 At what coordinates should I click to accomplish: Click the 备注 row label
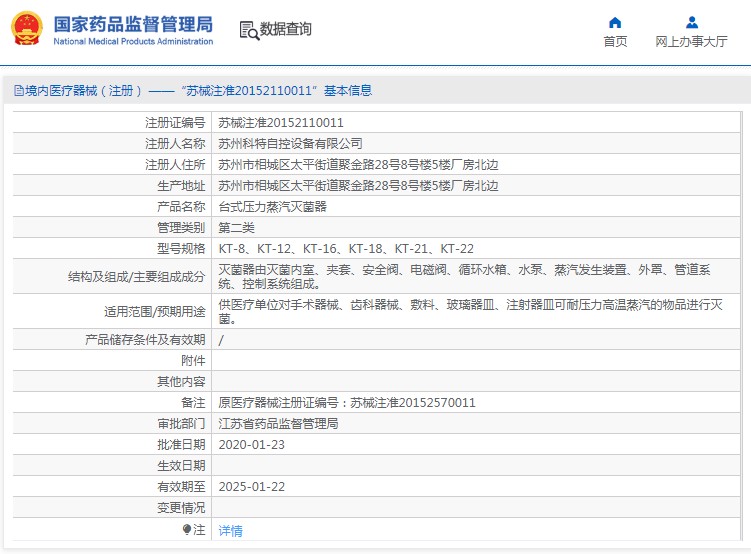click(193, 403)
